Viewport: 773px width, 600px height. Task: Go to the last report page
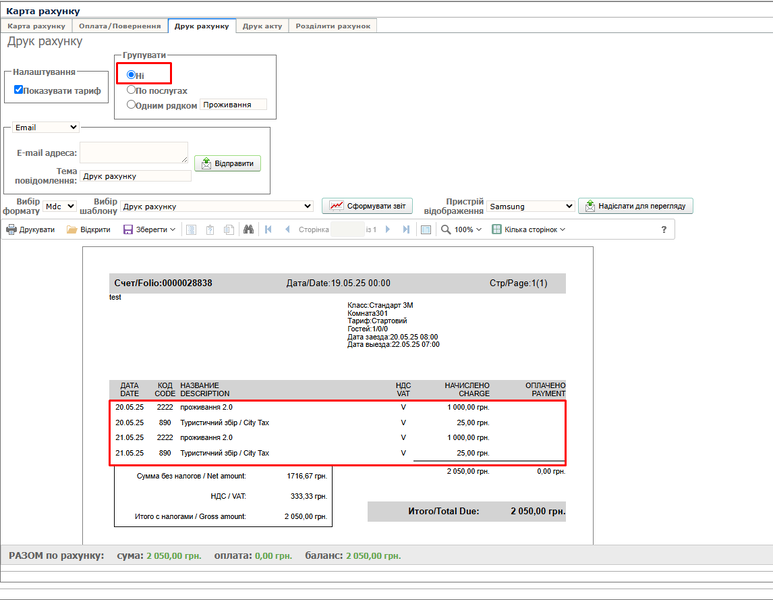(405, 230)
